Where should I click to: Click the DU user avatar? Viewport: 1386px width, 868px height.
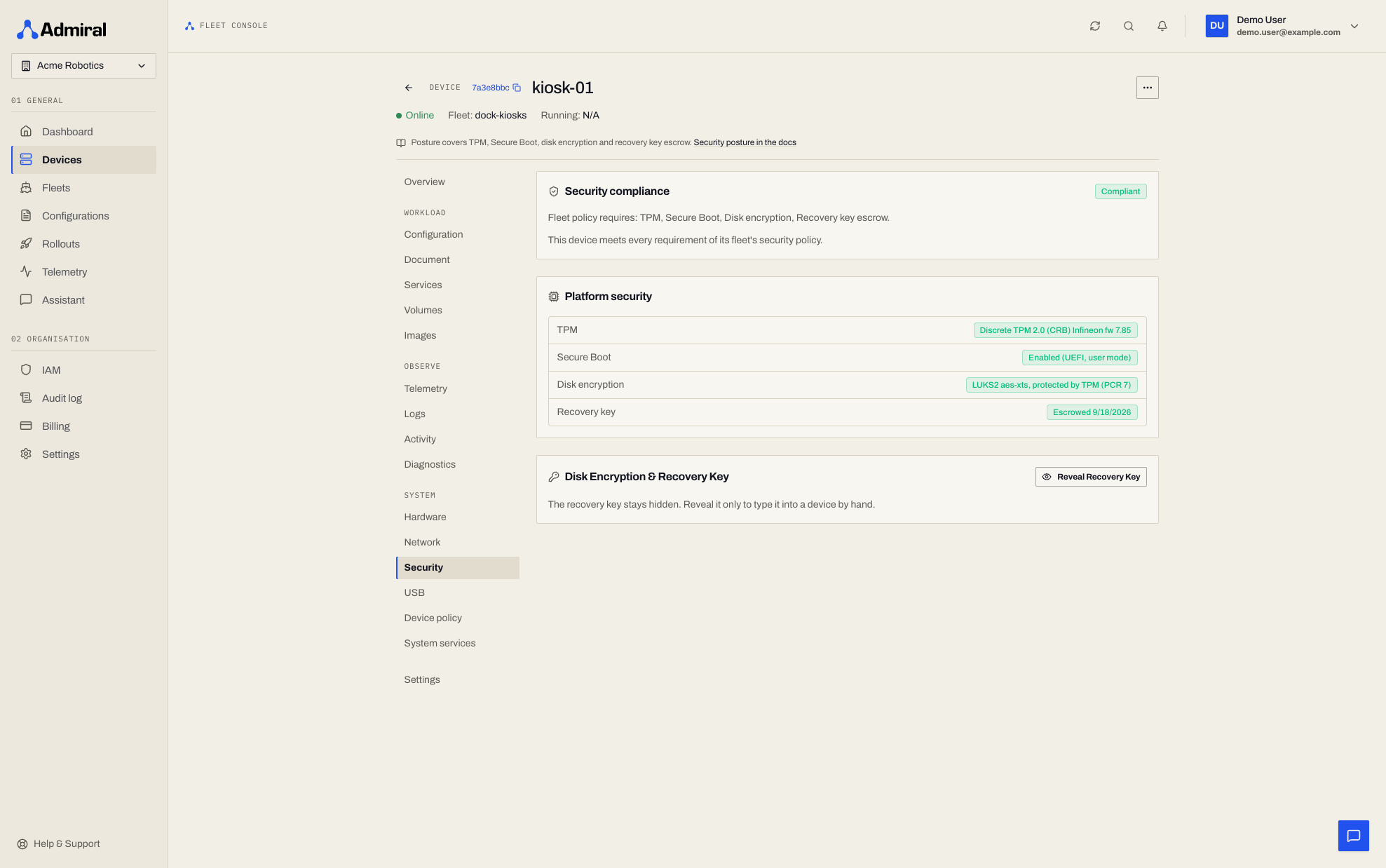(1217, 26)
